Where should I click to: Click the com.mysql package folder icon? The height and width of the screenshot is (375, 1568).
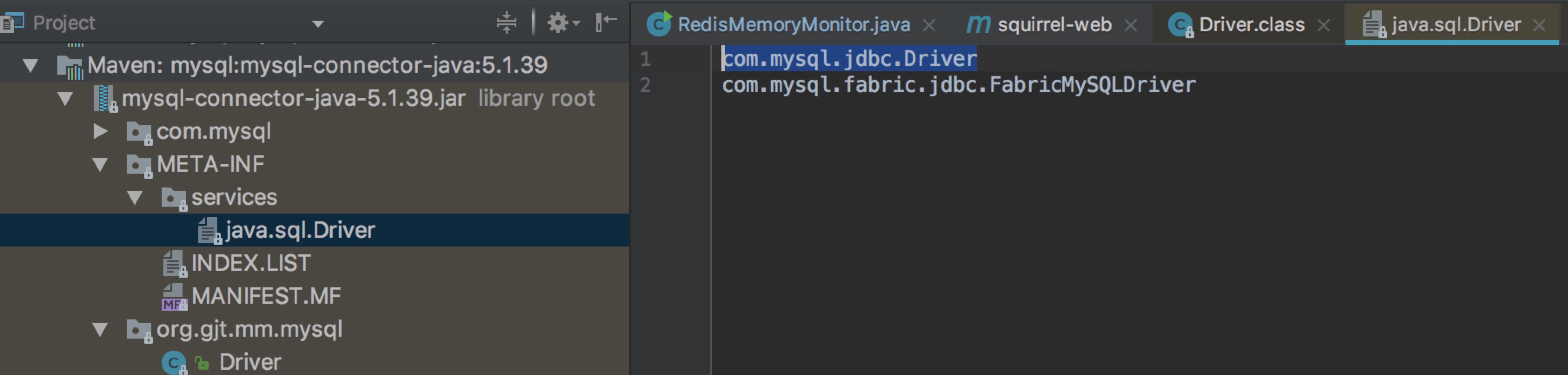[x=139, y=133]
